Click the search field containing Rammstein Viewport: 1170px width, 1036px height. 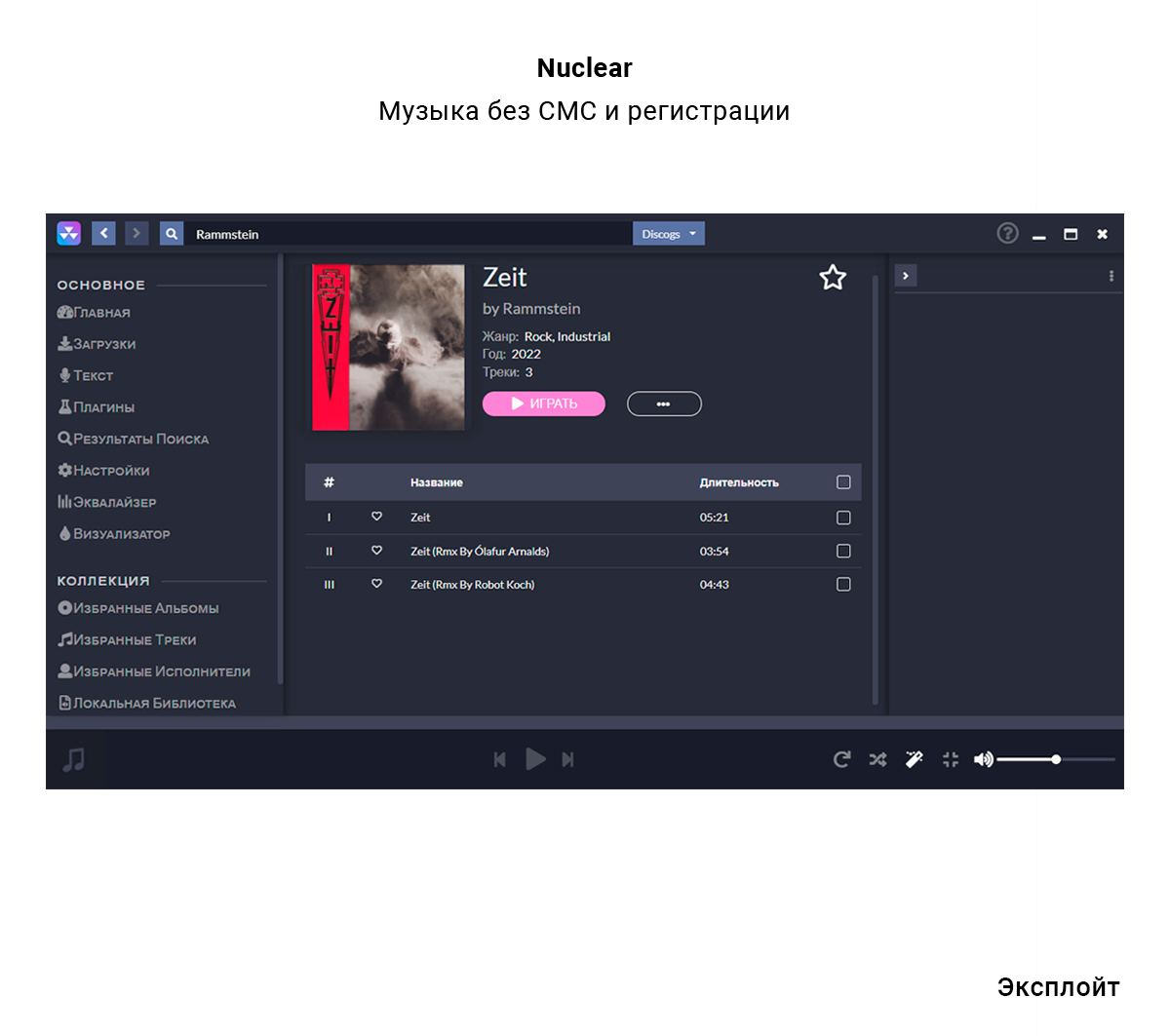[408, 234]
